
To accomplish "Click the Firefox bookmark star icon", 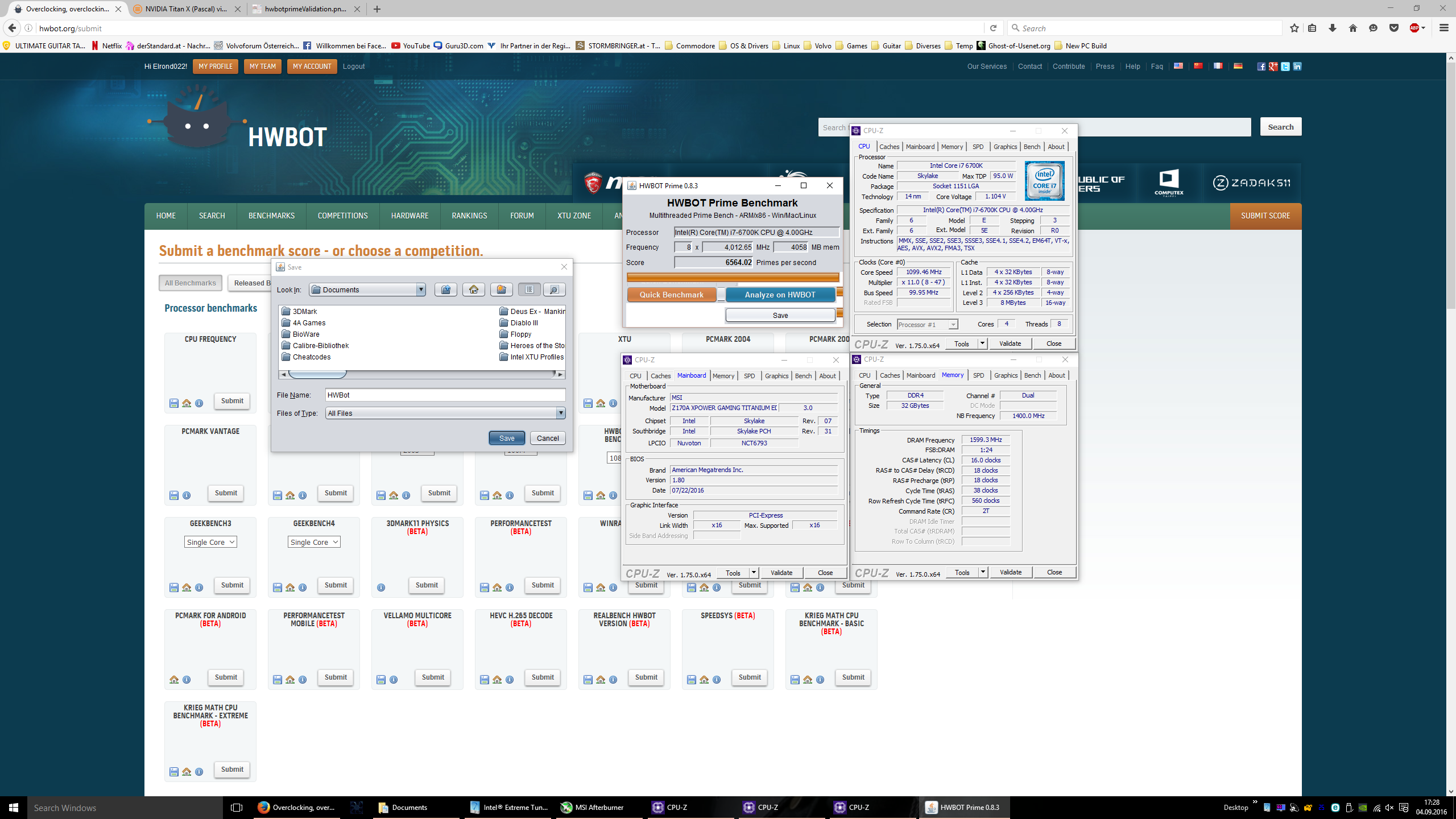I will (1294, 28).
